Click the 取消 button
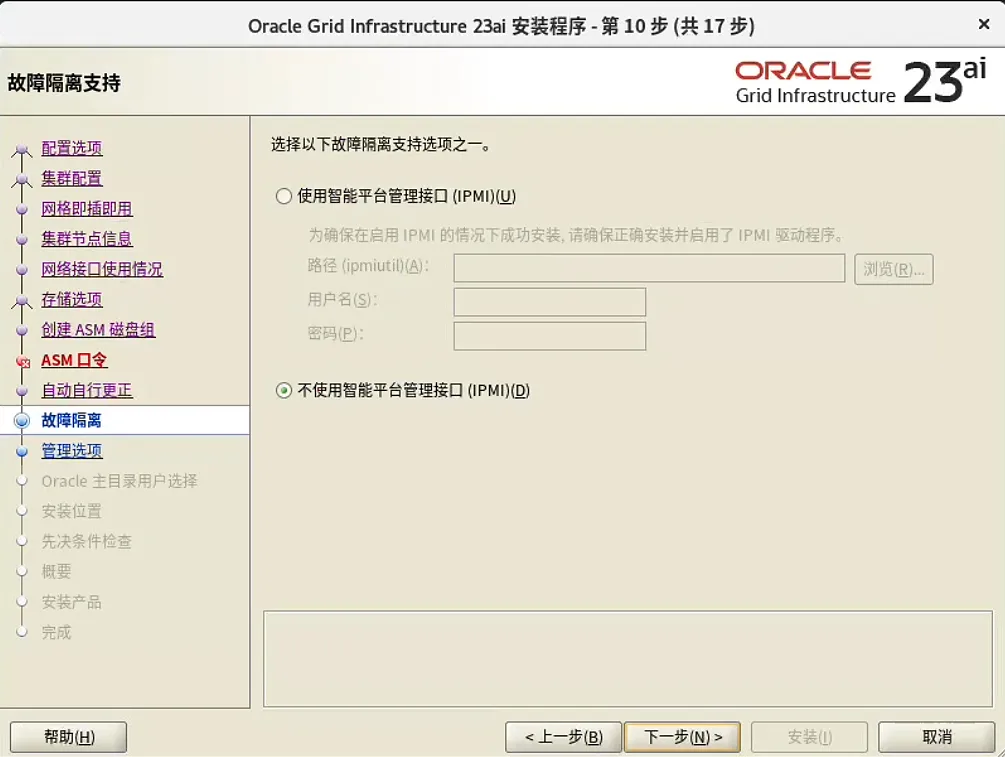 click(936, 737)
